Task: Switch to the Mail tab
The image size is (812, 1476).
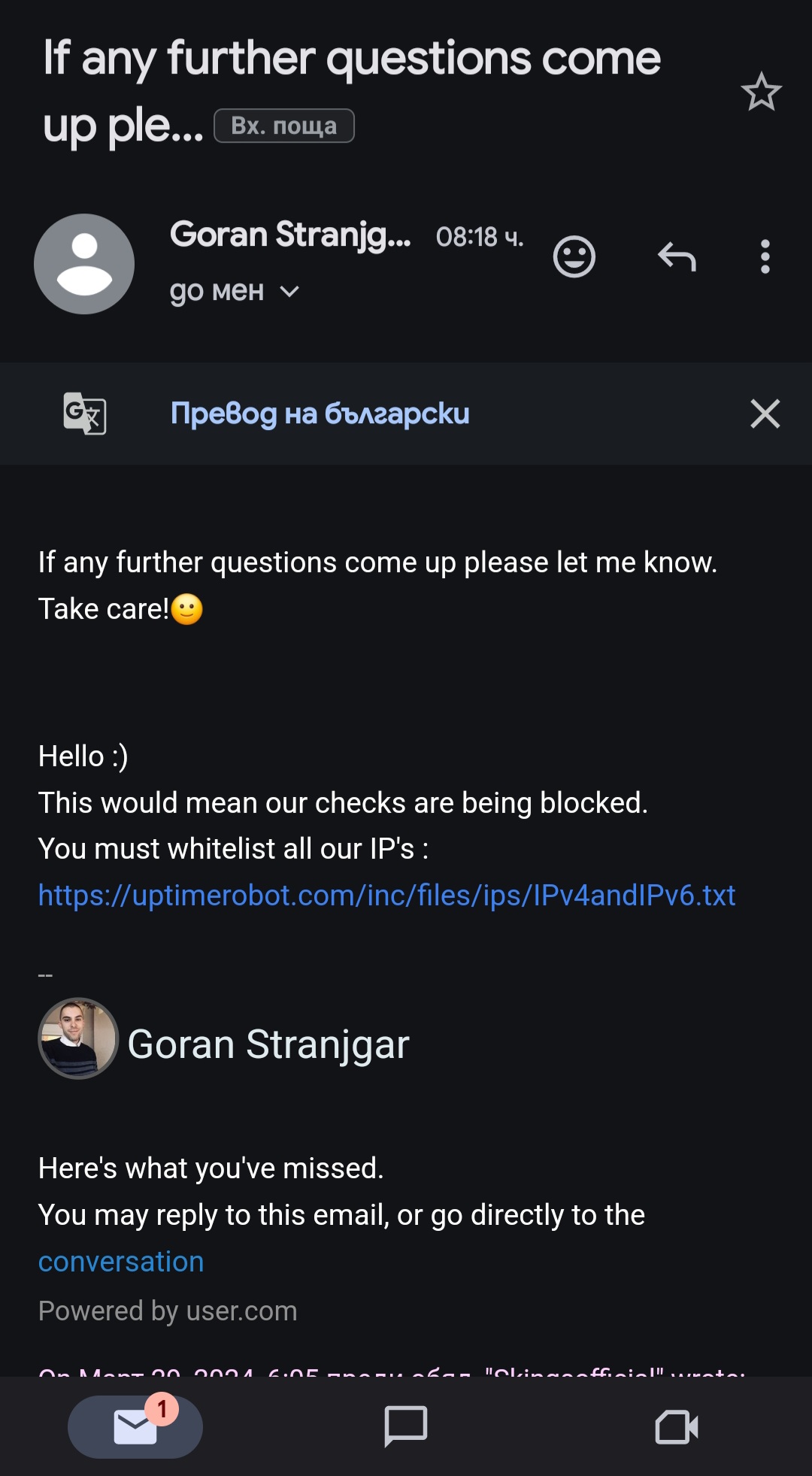Action: point(135,1426)
